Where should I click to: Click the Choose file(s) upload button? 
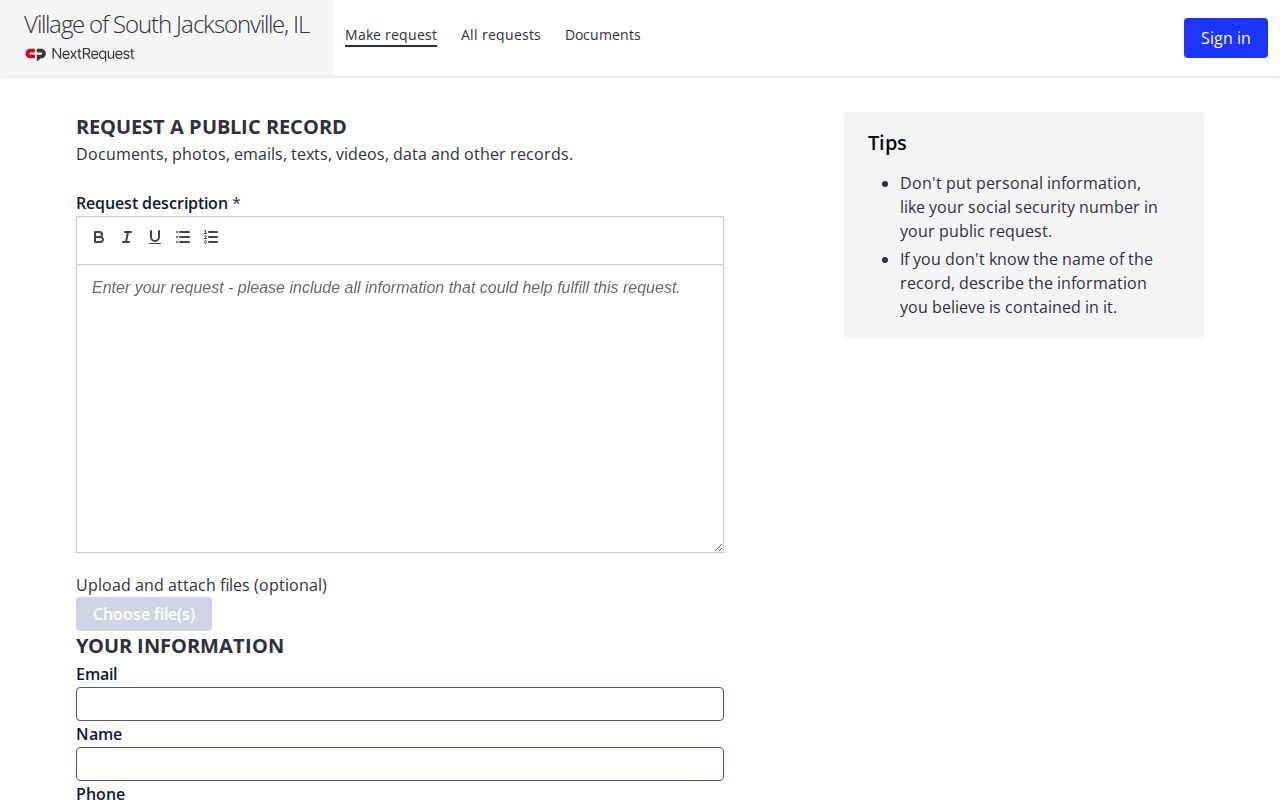[144, 614]
